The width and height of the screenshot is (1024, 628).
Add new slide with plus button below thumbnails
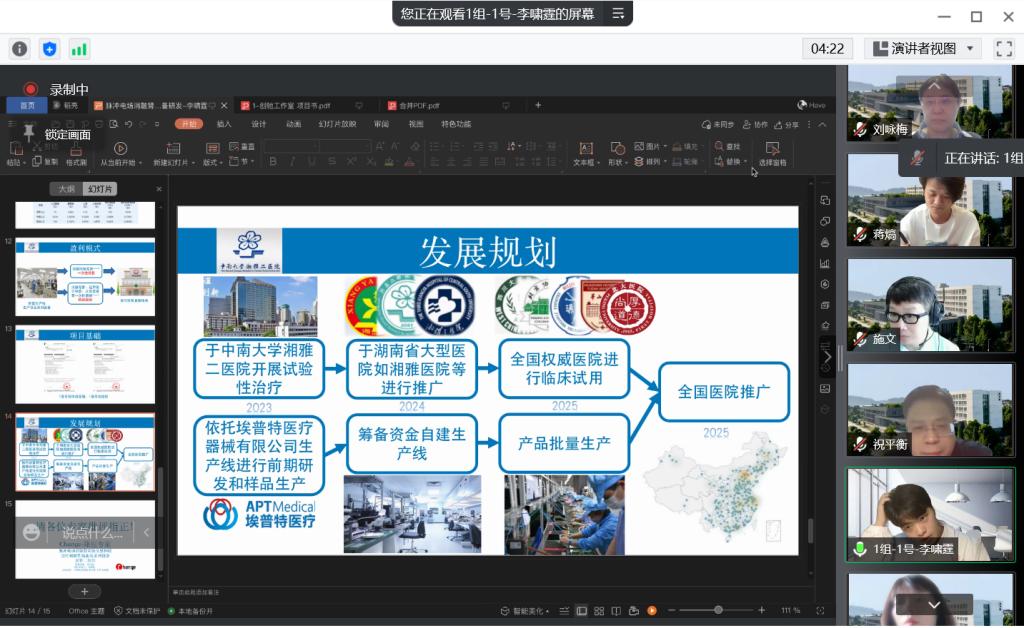85,592
